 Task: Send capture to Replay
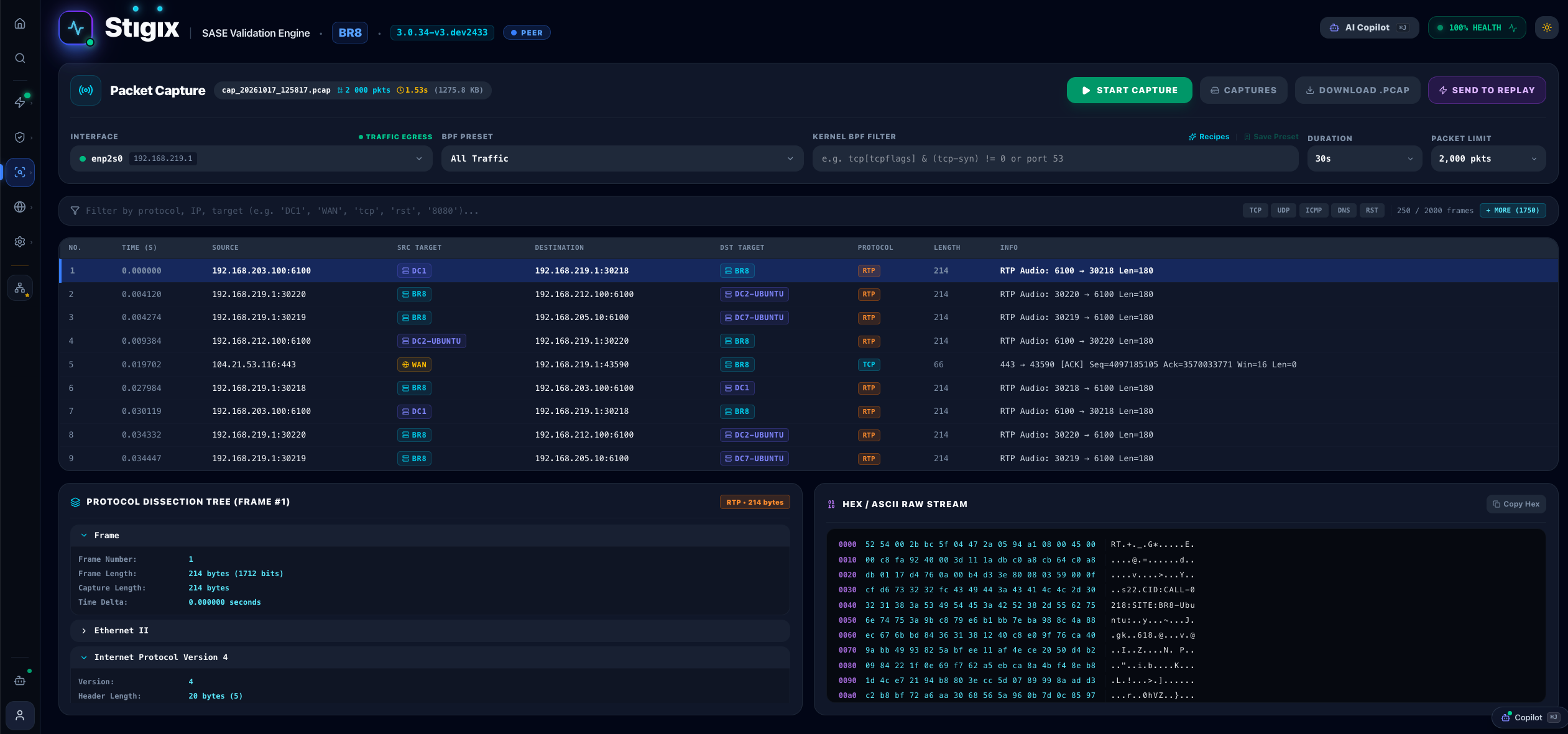tap(1487, 90)
